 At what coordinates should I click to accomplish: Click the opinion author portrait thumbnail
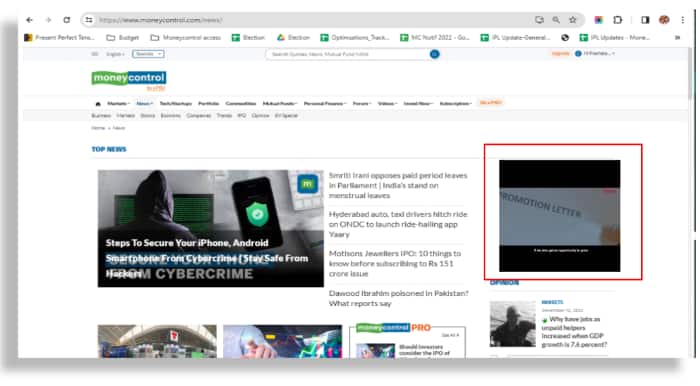(512, 324)
